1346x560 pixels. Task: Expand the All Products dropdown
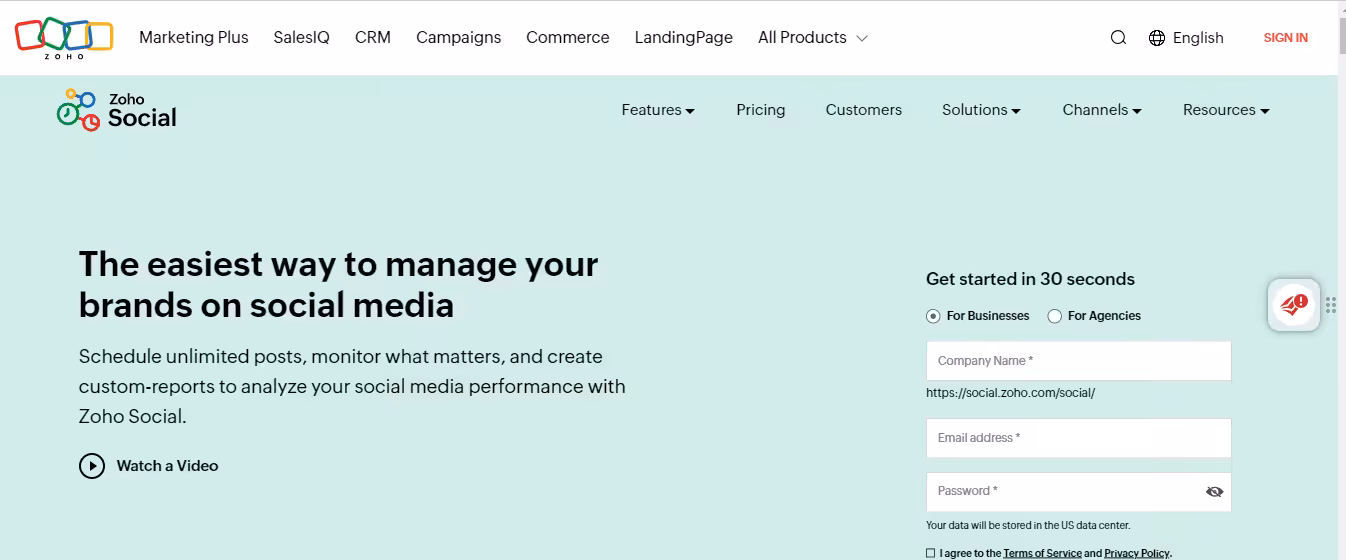[x=812, y=38]
